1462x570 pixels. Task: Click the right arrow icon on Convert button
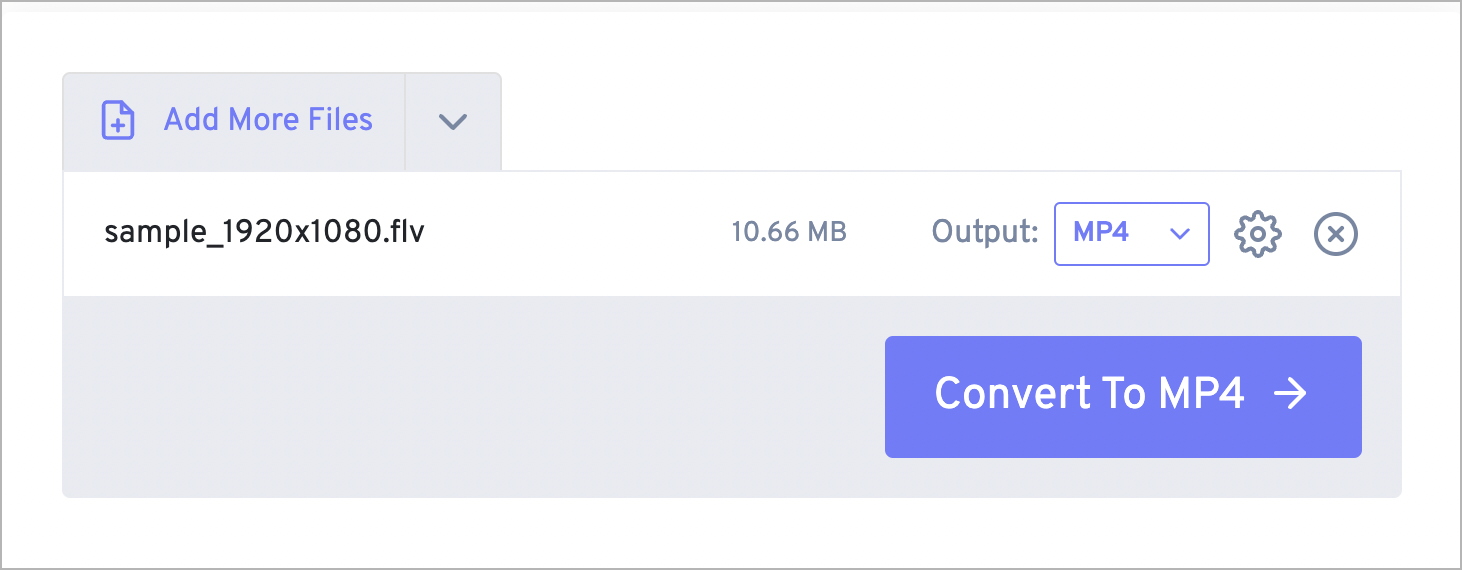tap(1290, 394)
